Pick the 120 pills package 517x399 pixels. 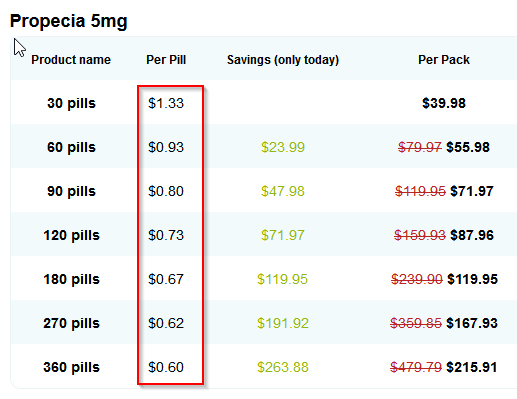[x=71, y=235]
